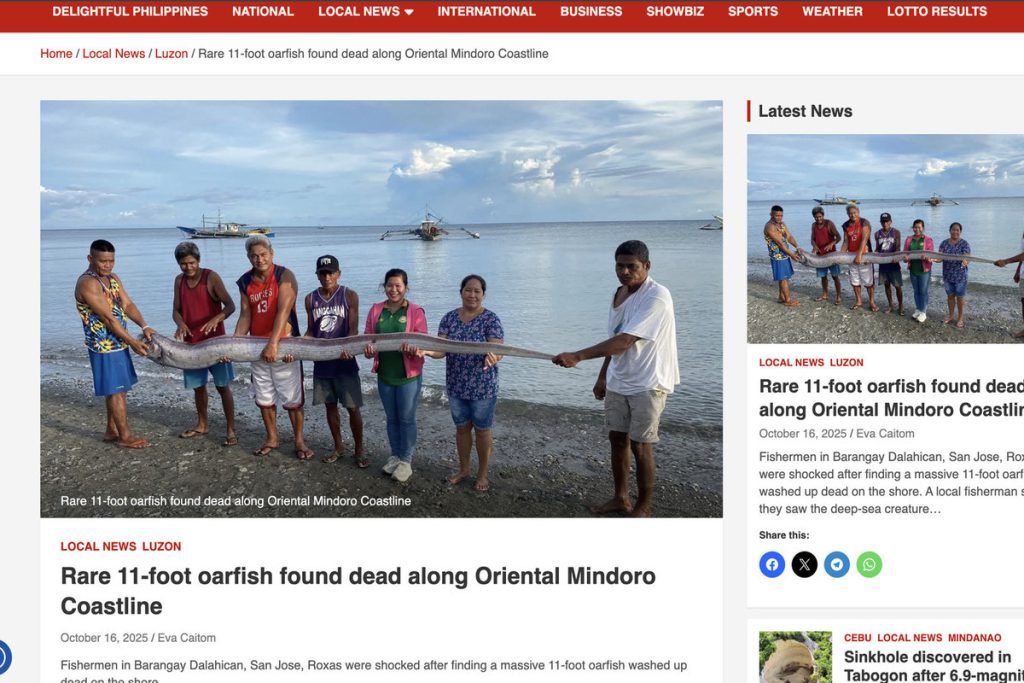Open the Showbiz section
This screenshot has width=1024, height=683.
pos(675,12)
